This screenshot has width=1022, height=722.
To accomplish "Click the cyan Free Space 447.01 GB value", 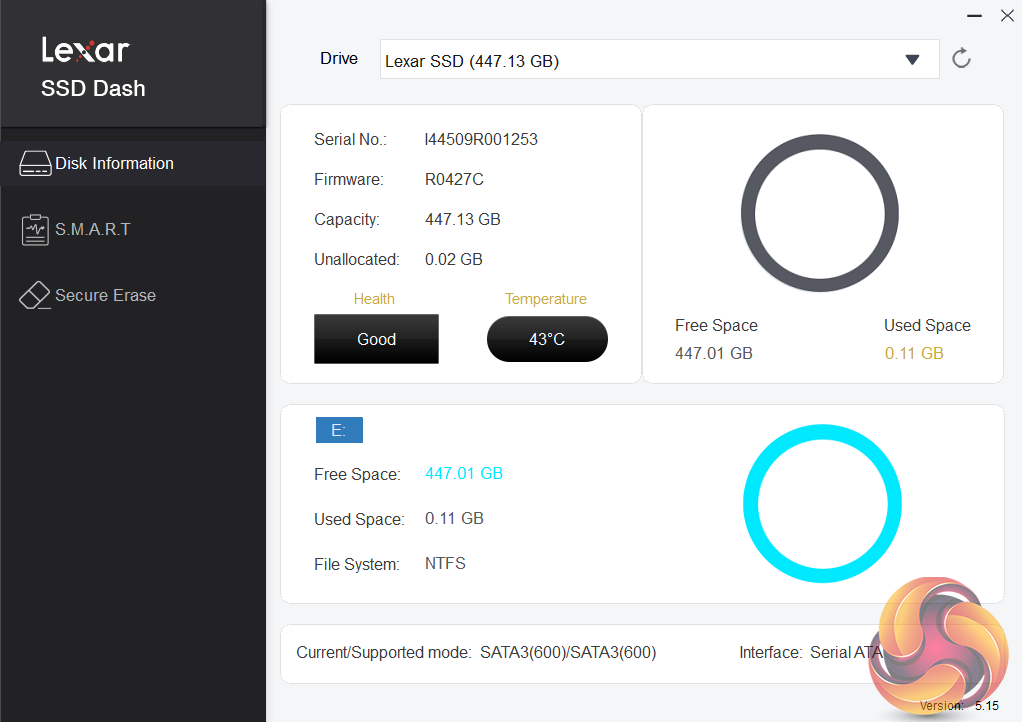I will (x=464, y=473).
